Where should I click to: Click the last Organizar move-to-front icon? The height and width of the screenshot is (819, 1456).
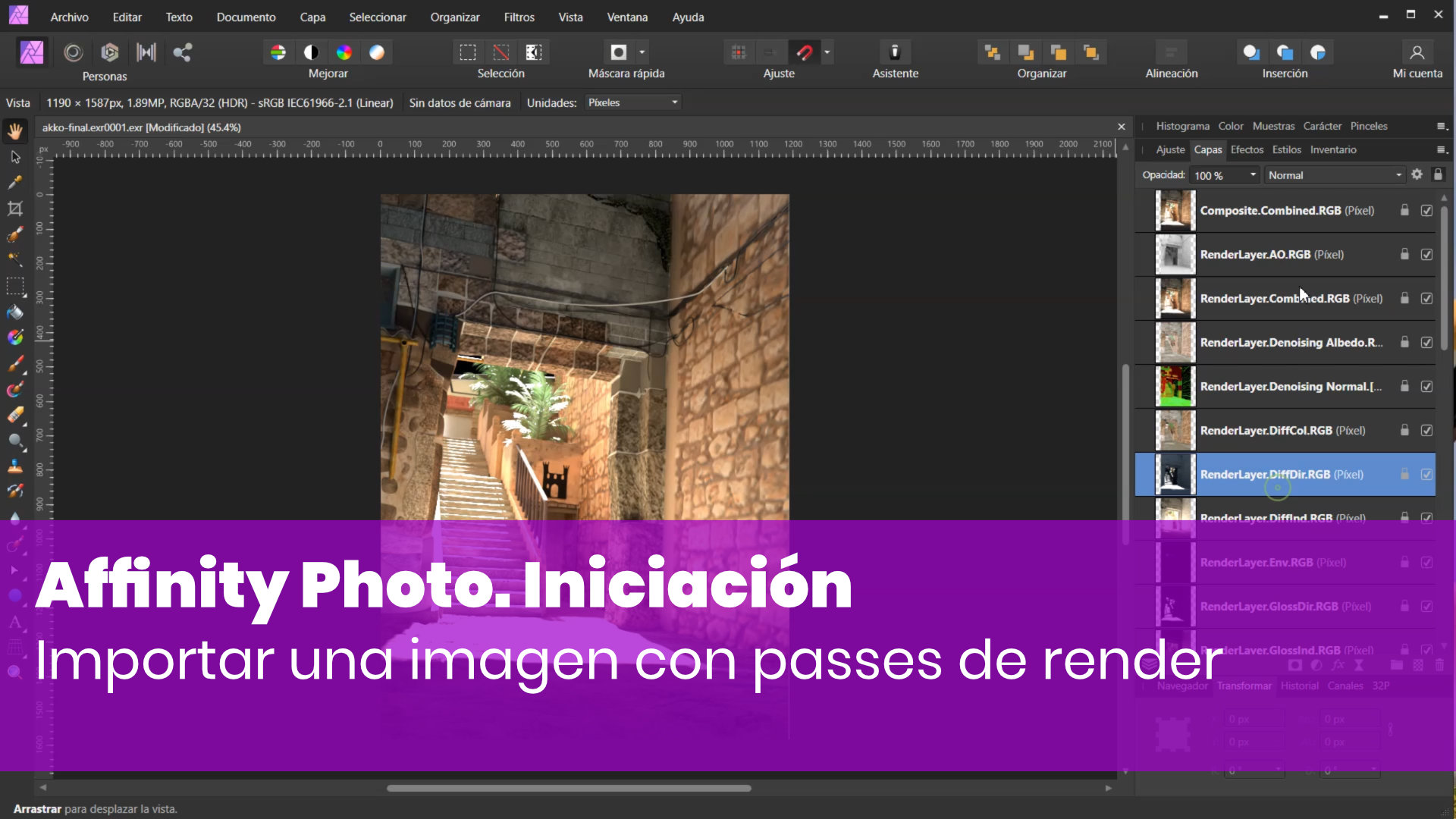(1091, 52)
